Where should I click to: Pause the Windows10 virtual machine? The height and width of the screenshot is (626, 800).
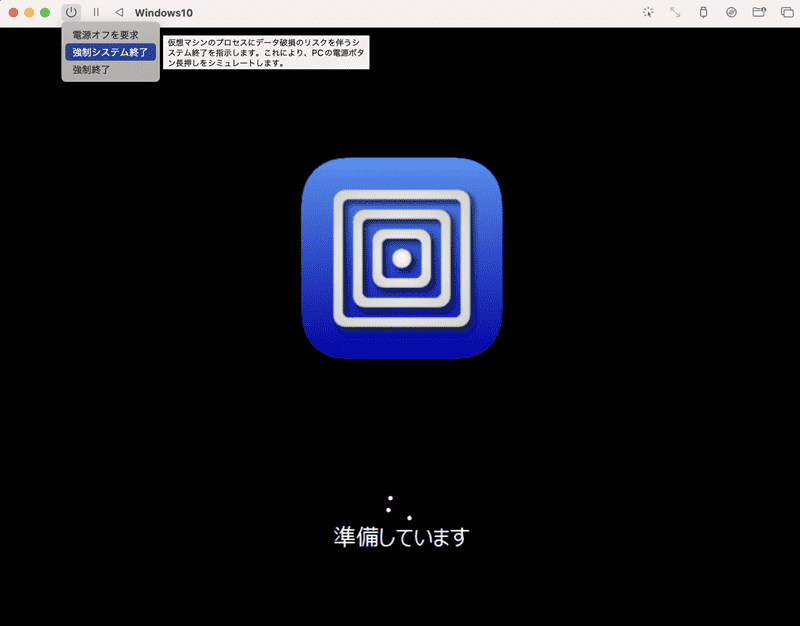tap(96, 12)
